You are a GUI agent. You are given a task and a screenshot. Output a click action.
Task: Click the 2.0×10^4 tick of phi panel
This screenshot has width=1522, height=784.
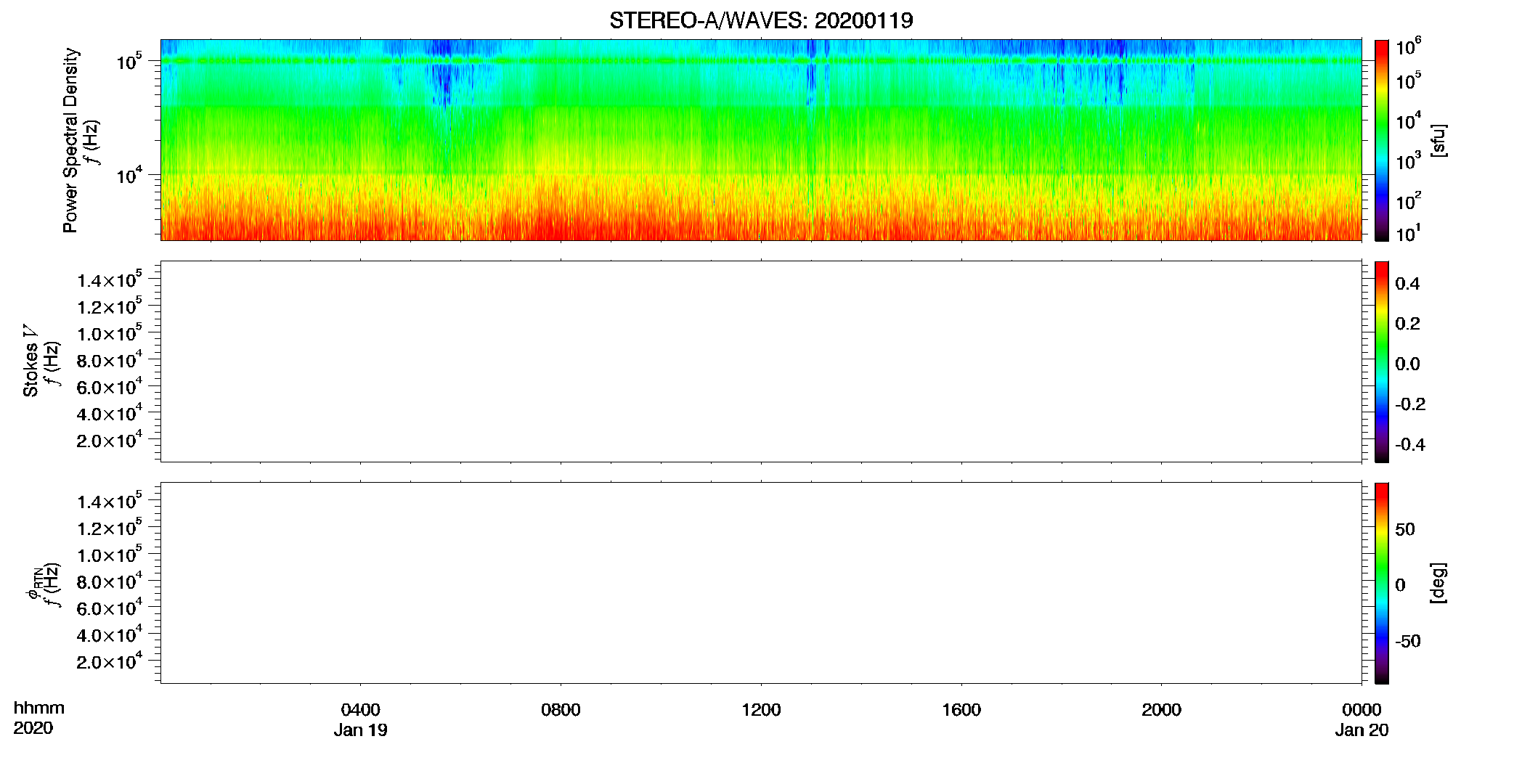point(109,661)
